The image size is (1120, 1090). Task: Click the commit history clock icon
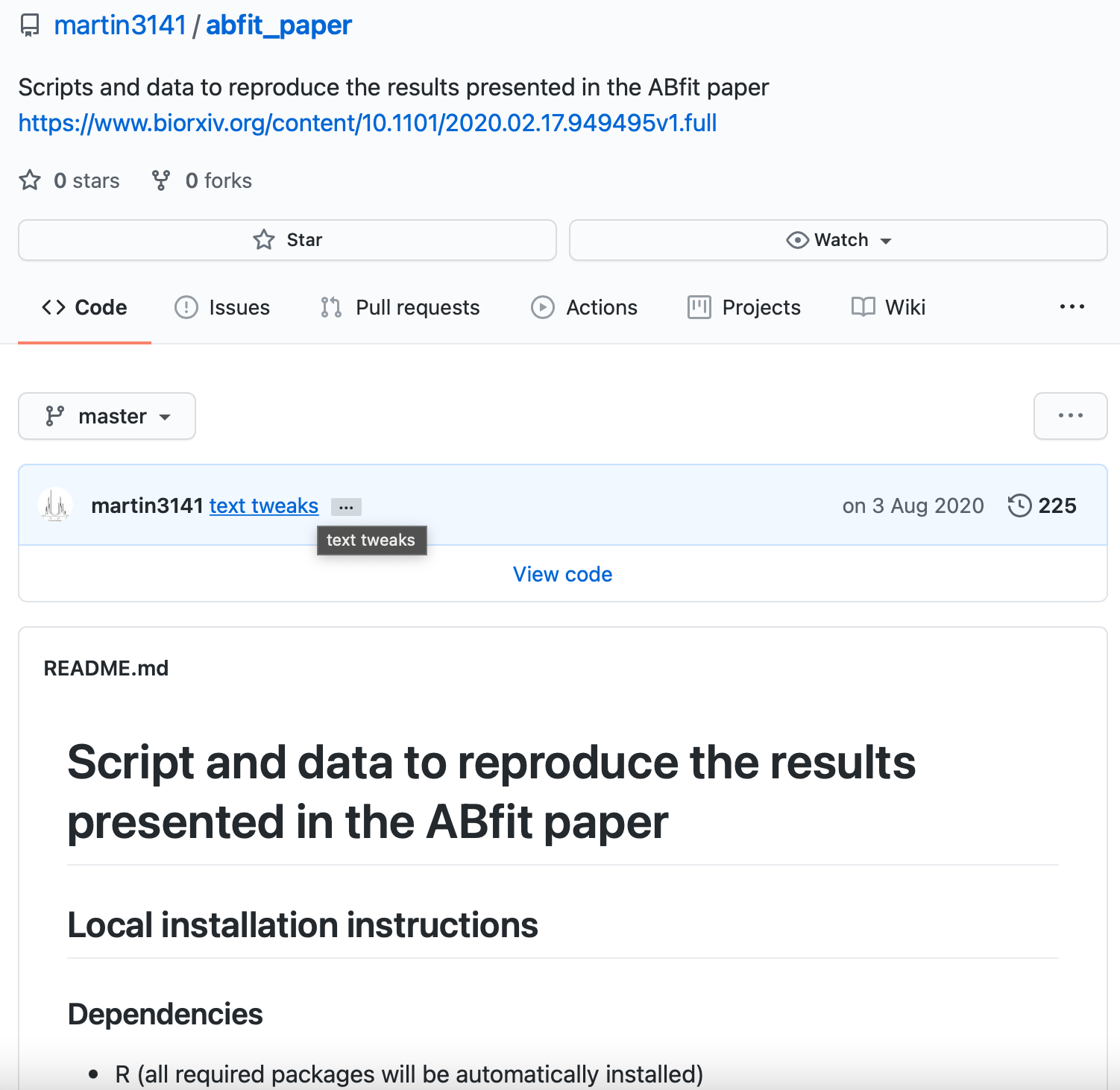1019,505
